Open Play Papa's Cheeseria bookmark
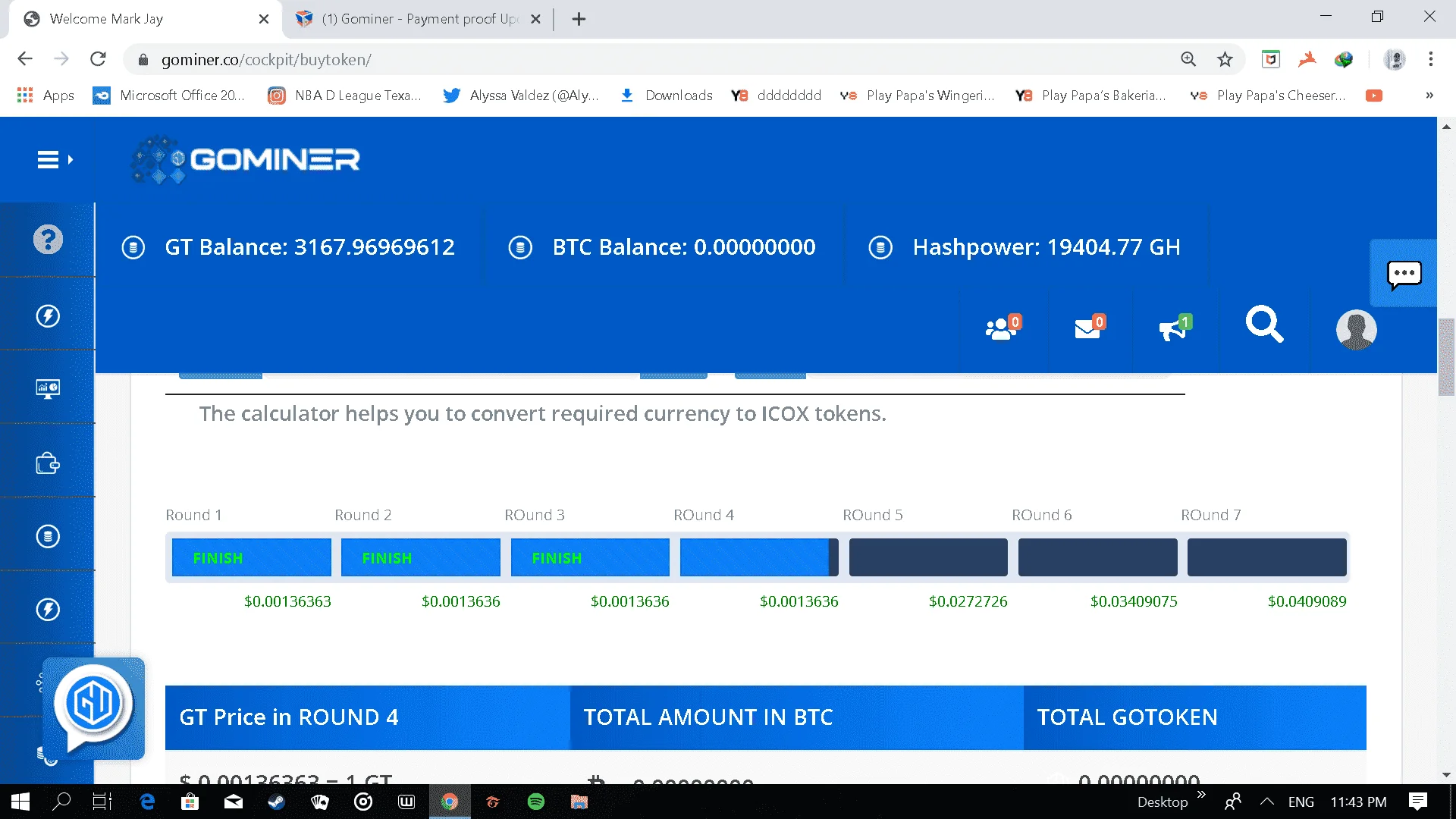Screen dimensions: 1456x819 click(1267, 96)
